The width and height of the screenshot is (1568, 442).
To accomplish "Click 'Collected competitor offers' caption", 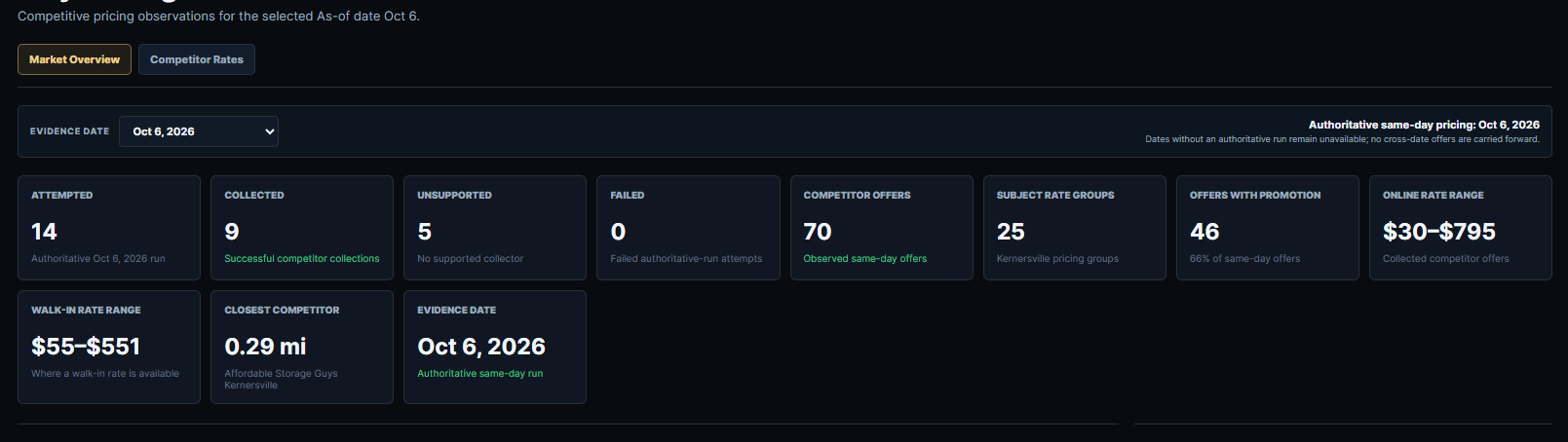I will (1446, 259).
